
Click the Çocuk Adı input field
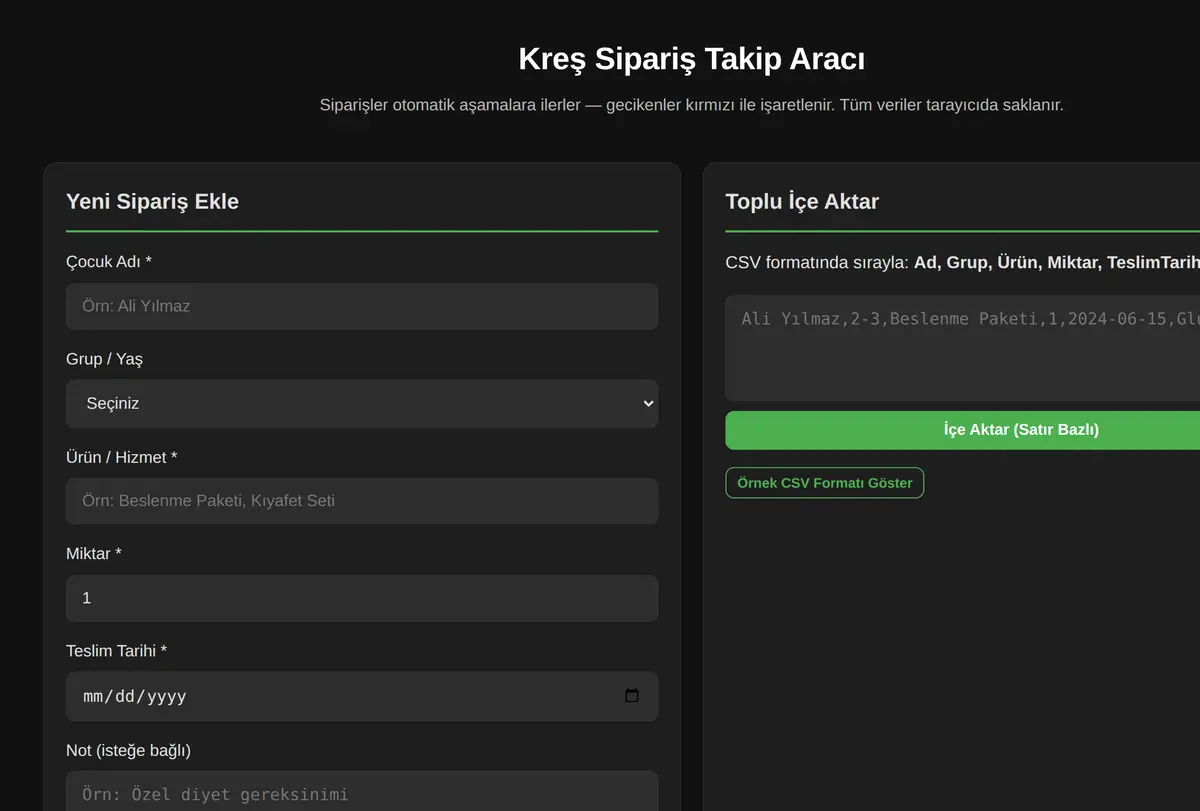[362, 306]
